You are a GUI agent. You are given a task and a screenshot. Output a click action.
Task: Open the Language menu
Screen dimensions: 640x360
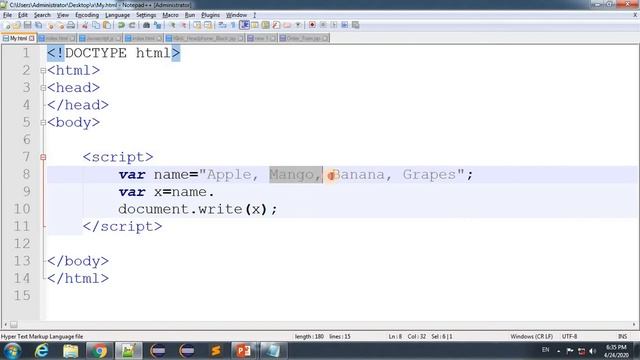click(x=118, y=15)
